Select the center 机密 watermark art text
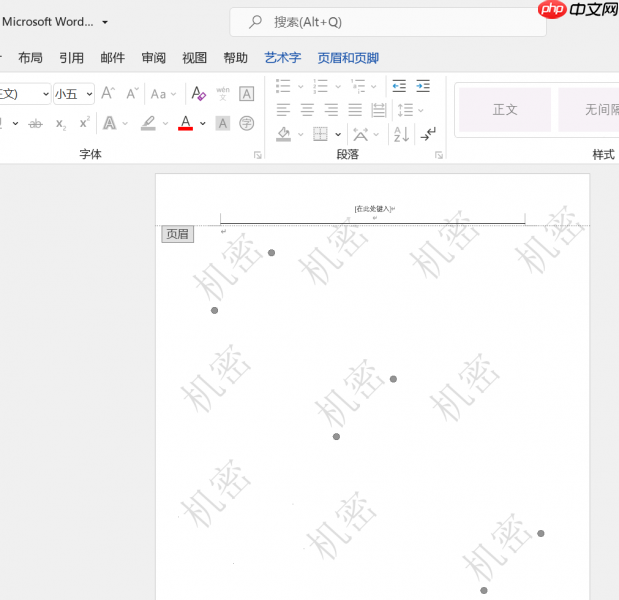 point(351,393)
